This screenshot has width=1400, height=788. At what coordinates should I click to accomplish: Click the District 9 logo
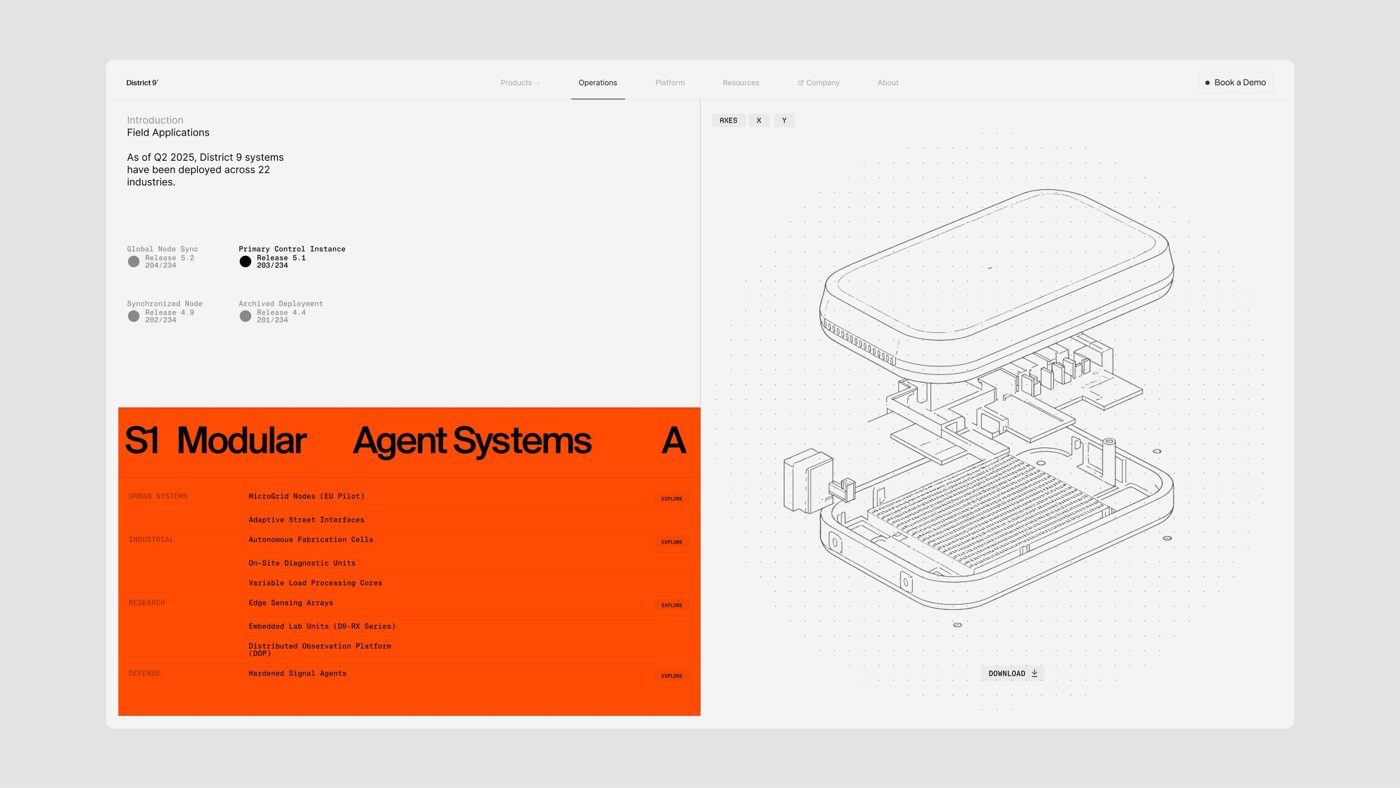[x=142, y=83]
